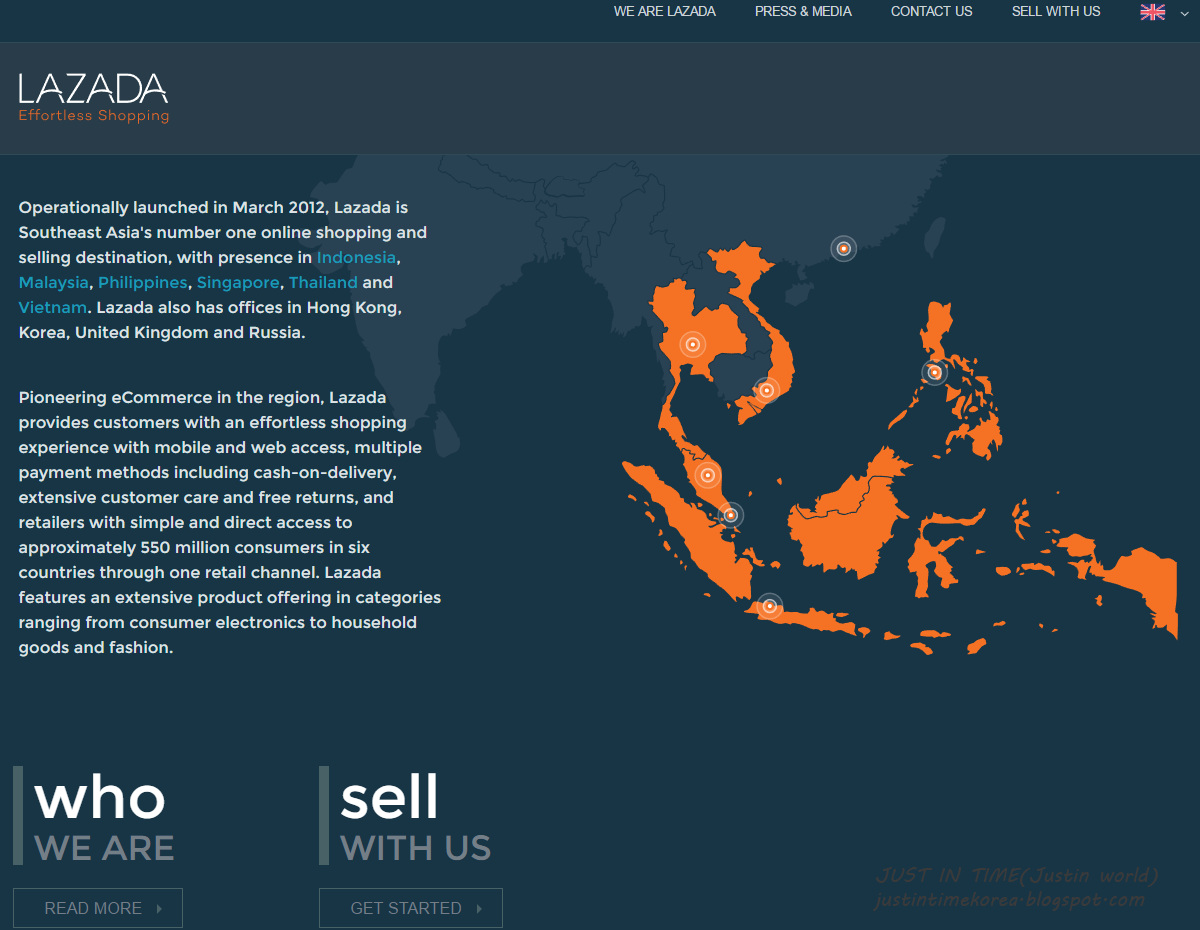Follow the Thailand link
This screenshot has width=1200, height=930.
(x=323, y=283)
